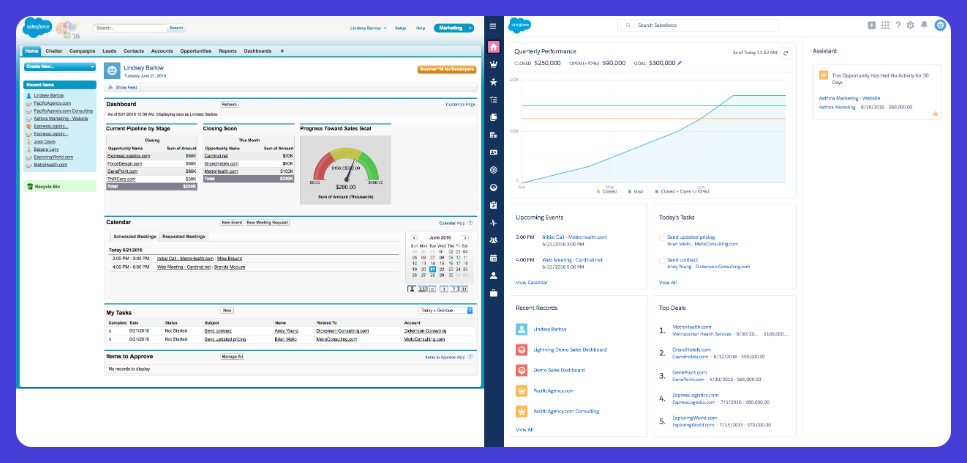Open Customize Page link

[461, 104]
